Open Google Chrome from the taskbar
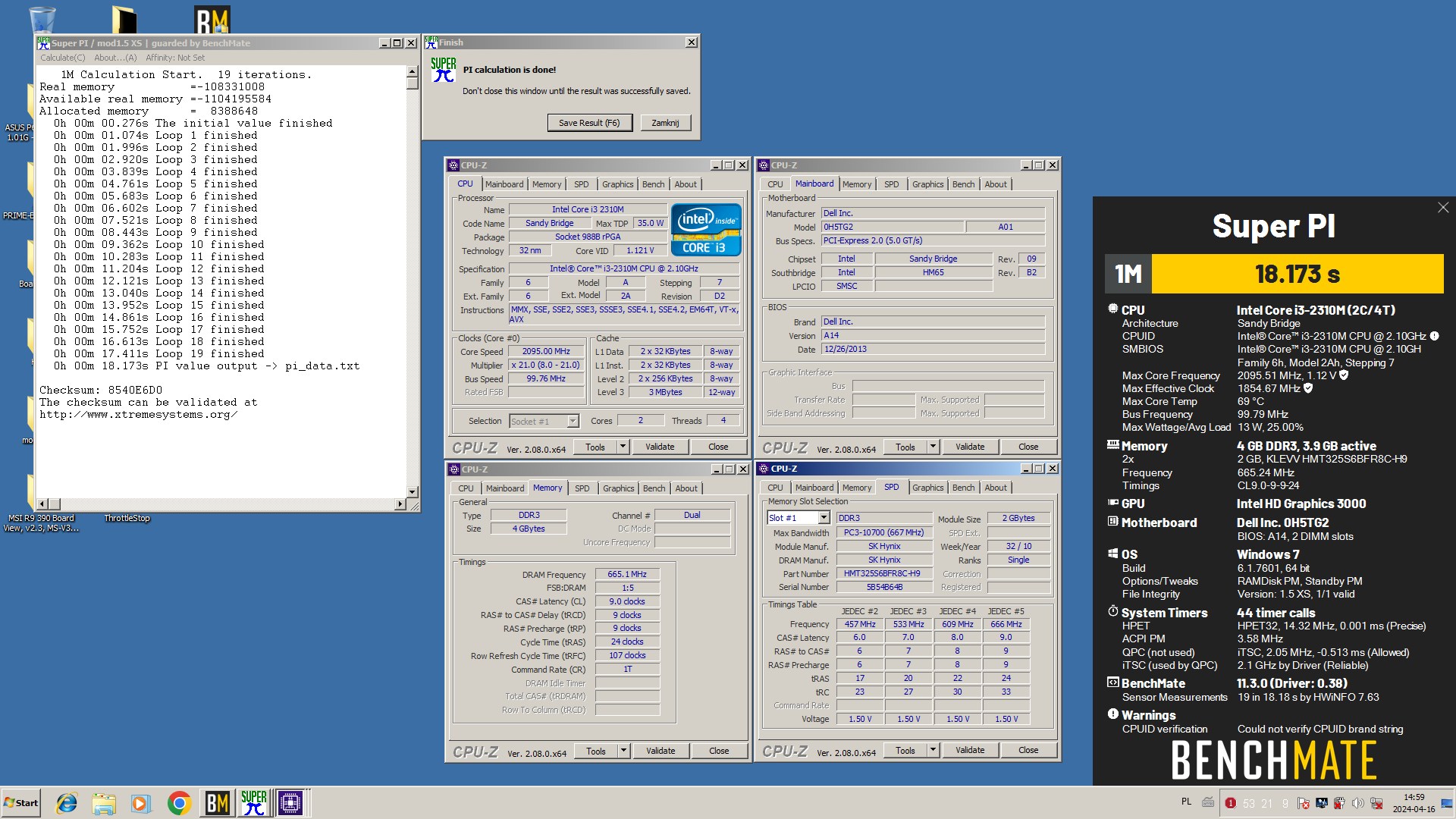 pyautogui.click(x=179, y=802)
